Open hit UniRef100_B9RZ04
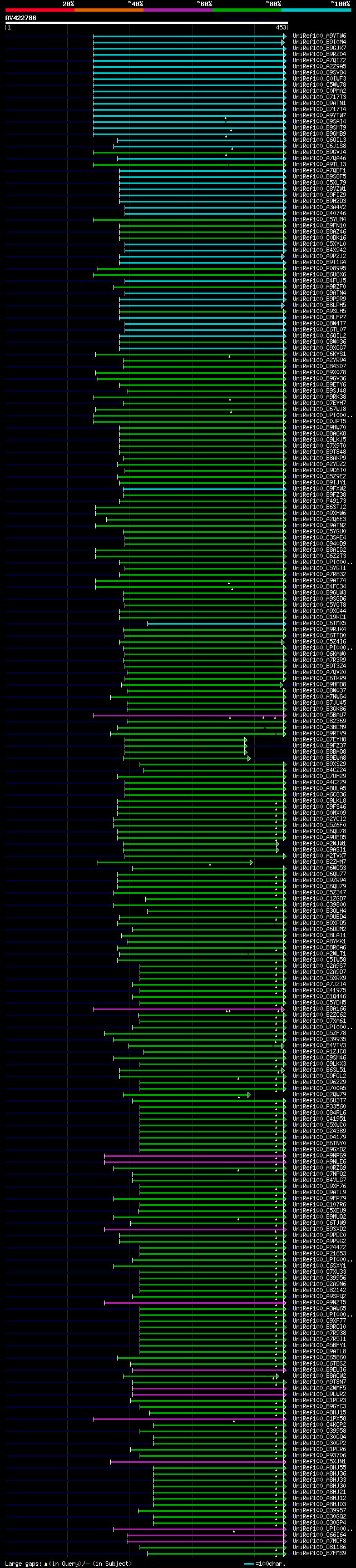Viewport: 356px width, 1568px height. tap(319, 54)
